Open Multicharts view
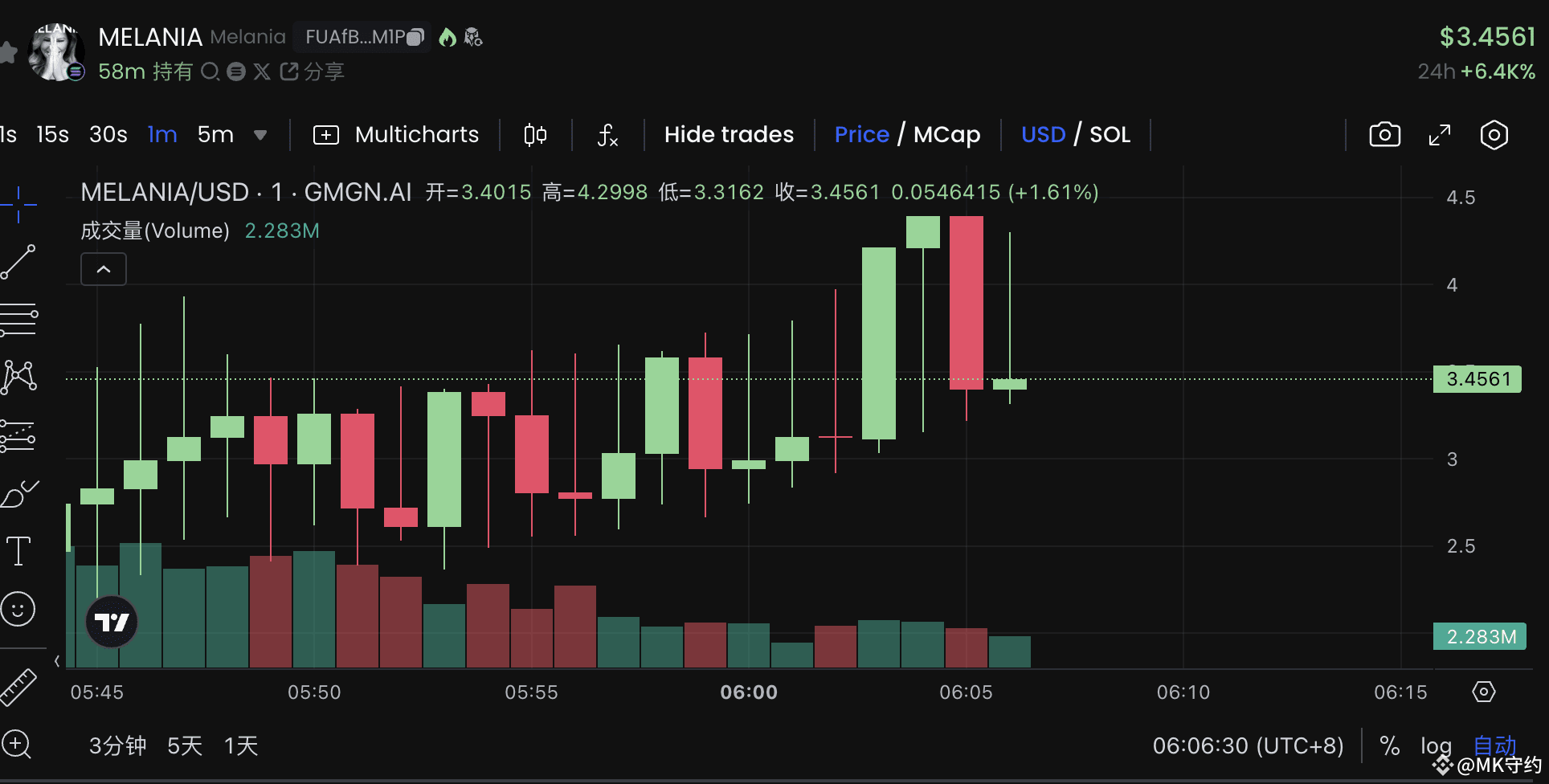 pos(396,134)
